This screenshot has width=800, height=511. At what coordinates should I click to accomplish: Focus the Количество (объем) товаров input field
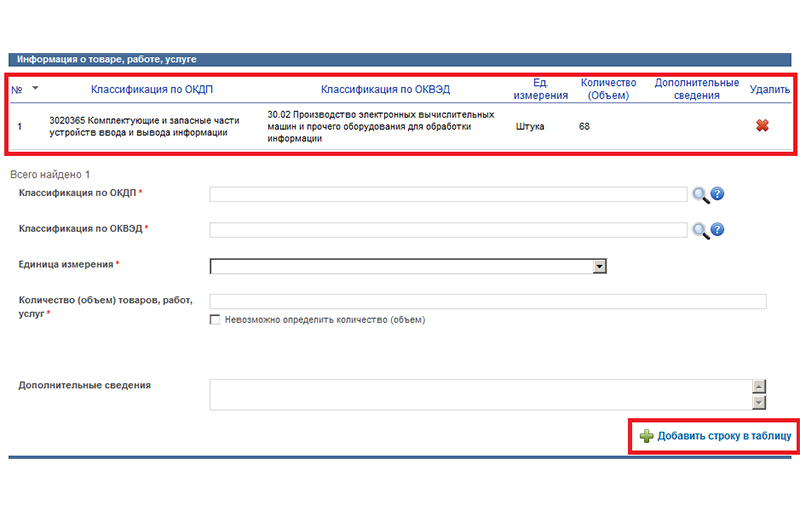pyautogui.click(x=488, y=301)
